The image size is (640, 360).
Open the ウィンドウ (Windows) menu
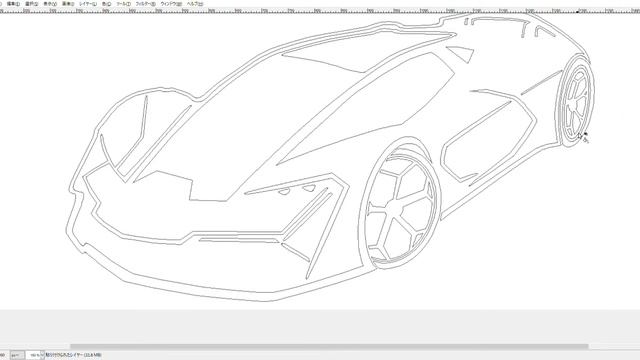click(x=171, y=4)
